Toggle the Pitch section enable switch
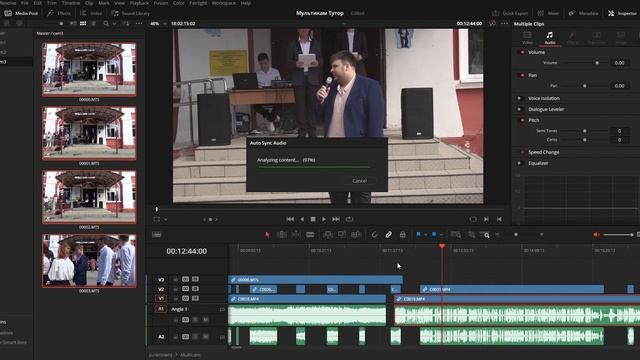640x360 pixels. point(521,120)
